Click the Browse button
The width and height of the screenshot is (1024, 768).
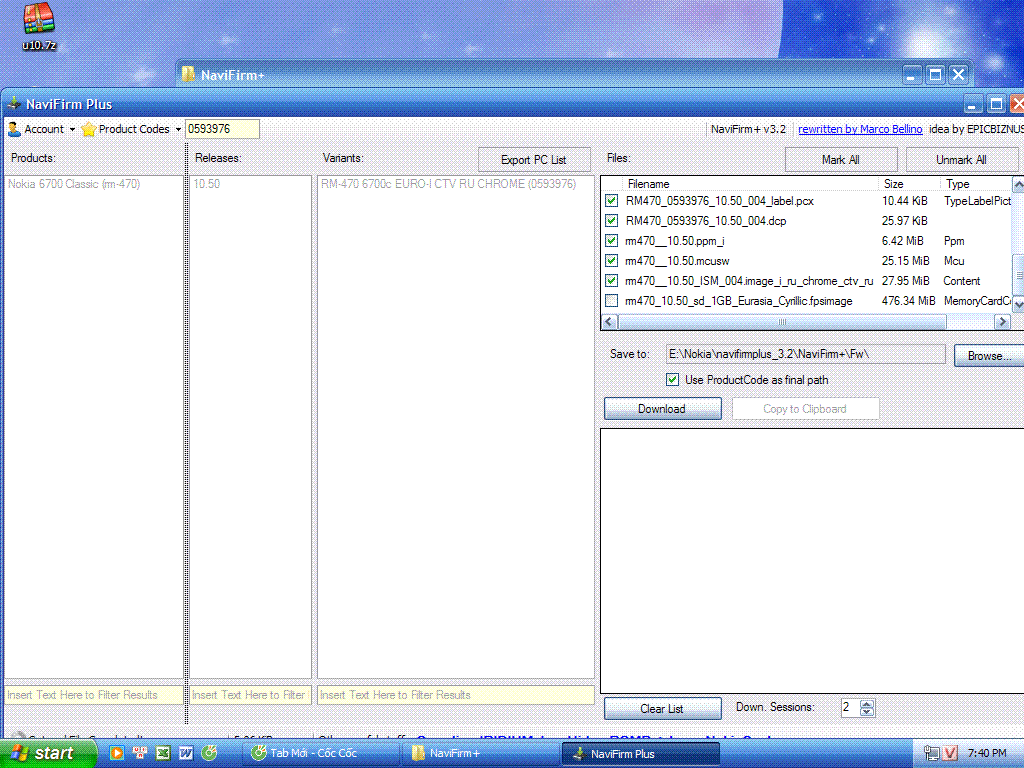(x=989, y=355)
